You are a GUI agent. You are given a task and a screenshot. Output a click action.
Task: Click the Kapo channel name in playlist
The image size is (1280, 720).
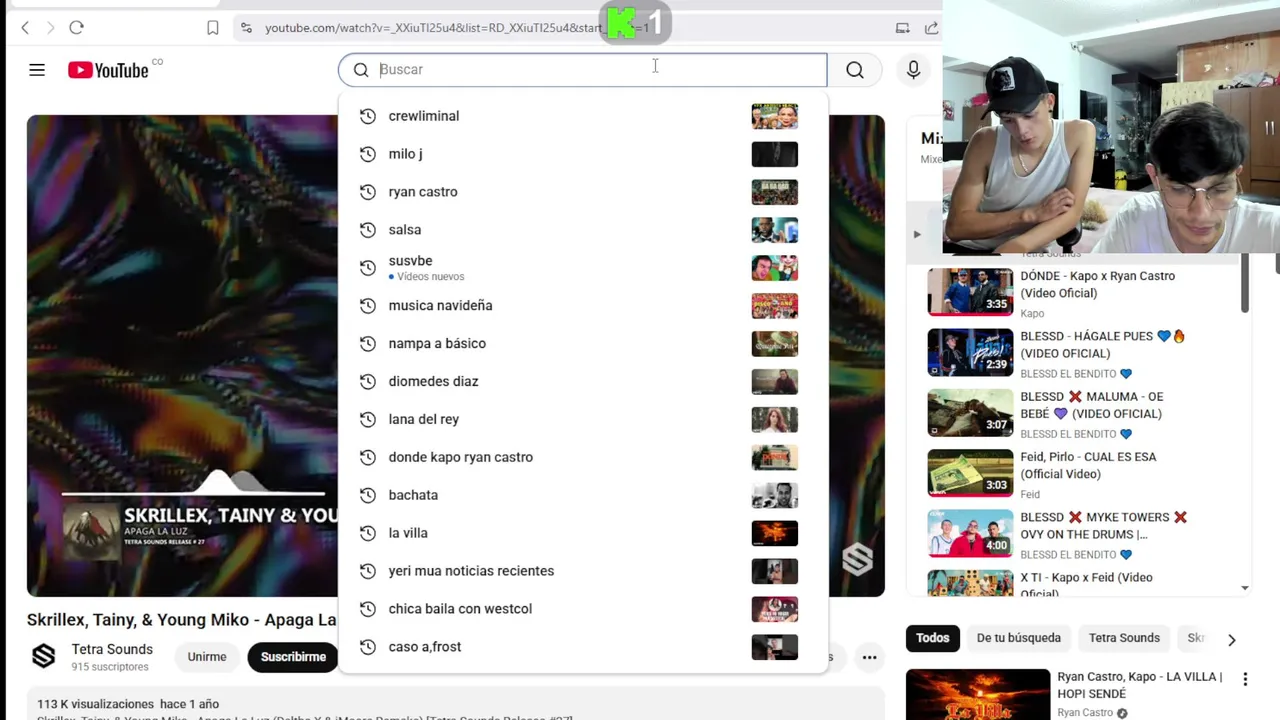pyautogui.click(x=1032, y=313)
